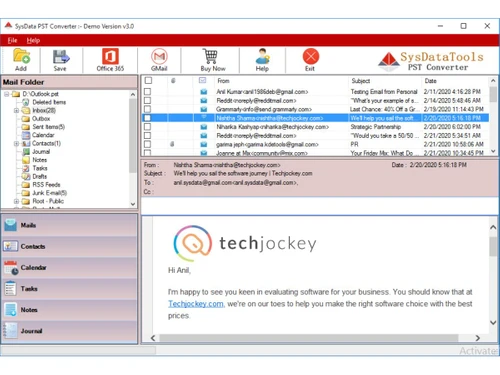The width and height of the screenshot is (500, 375).
Task: Check the garima jeph email checkbox
Action: (147, 144)
